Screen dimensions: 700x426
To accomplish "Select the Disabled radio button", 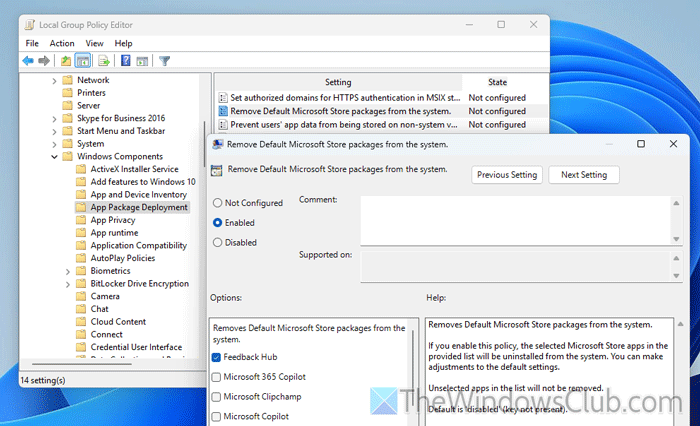I will [x=217, y=242].
